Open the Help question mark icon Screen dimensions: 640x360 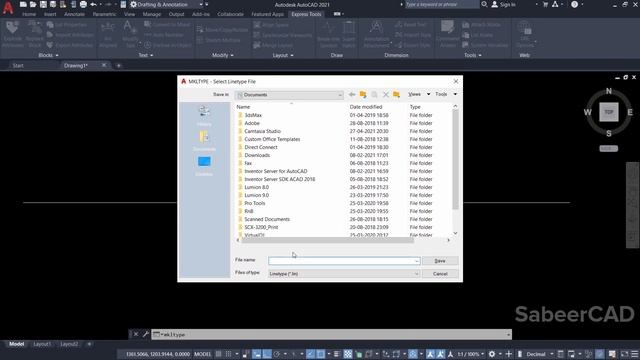click(575, 4)
